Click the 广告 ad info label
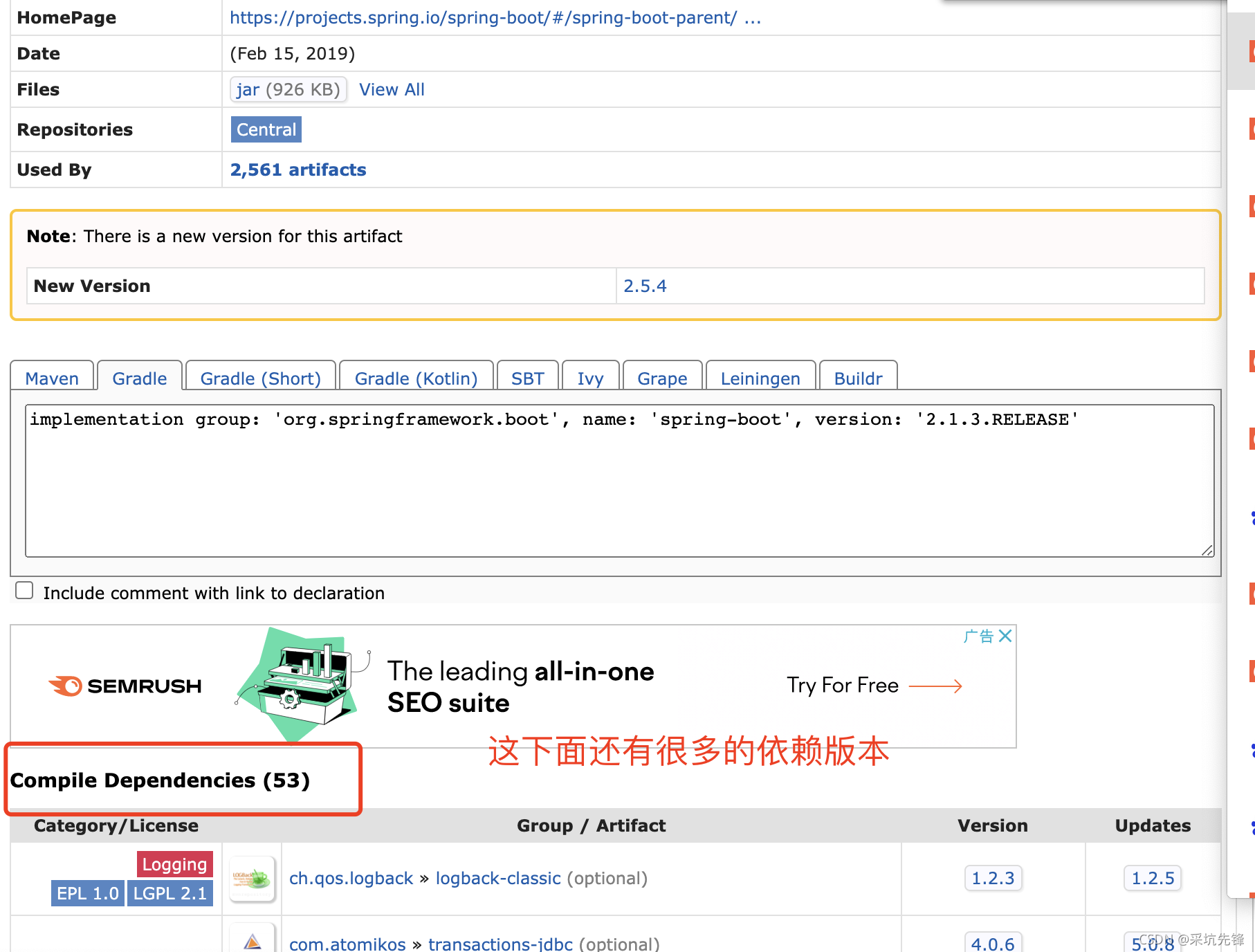 point(979,636)
